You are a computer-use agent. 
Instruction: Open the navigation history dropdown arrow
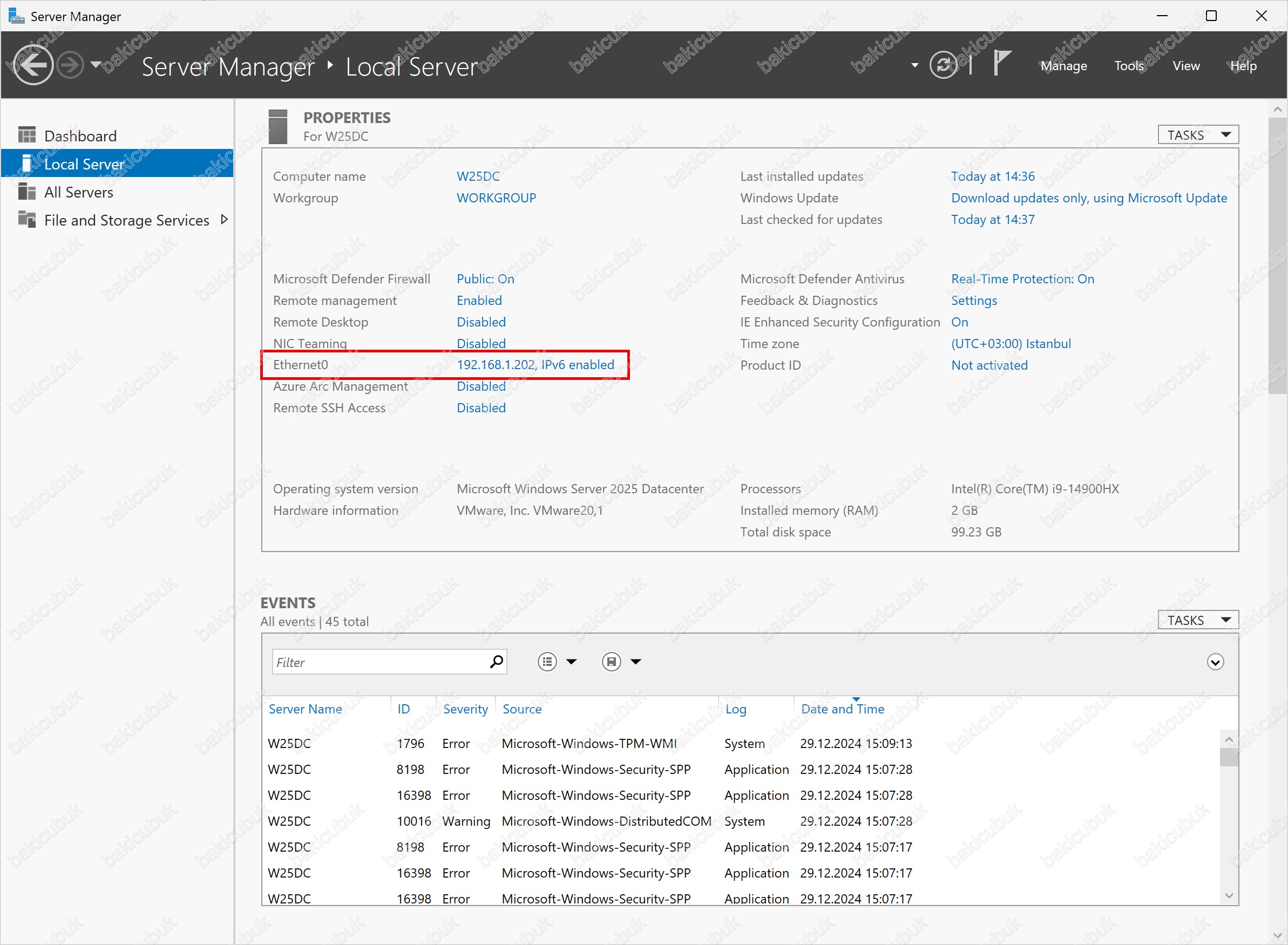(96, 65)
